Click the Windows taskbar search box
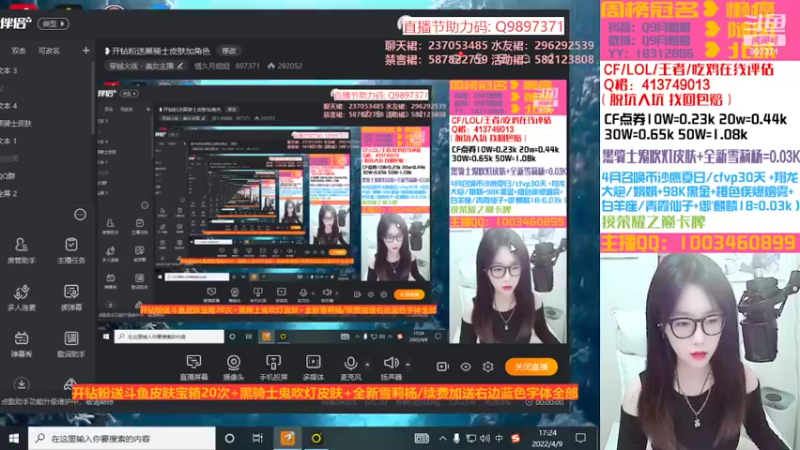Image resolution: width=800 pixels, height=450 pixels. (121, 438)
